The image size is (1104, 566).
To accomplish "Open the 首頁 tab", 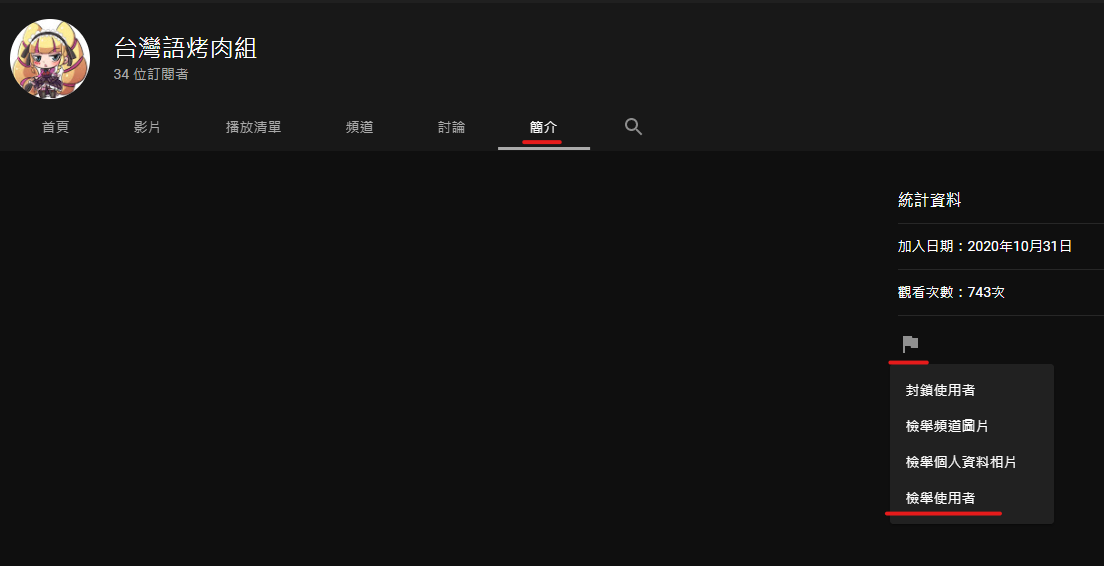I will coord(55,127).
